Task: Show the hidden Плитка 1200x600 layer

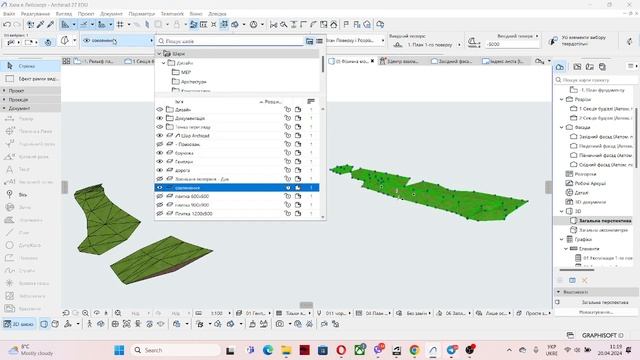Action: (160, 213)
